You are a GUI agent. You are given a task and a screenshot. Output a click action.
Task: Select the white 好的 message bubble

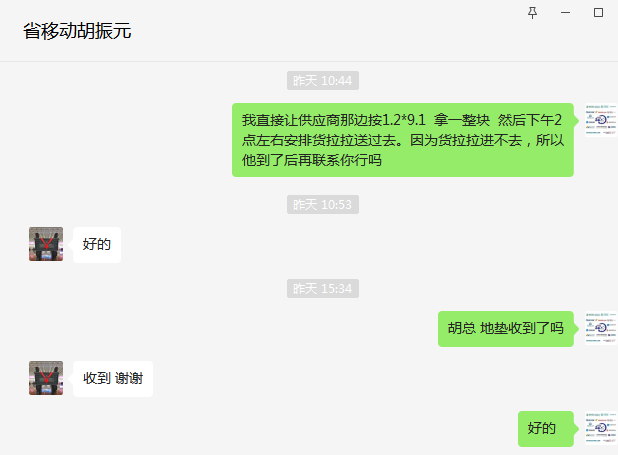97,244
